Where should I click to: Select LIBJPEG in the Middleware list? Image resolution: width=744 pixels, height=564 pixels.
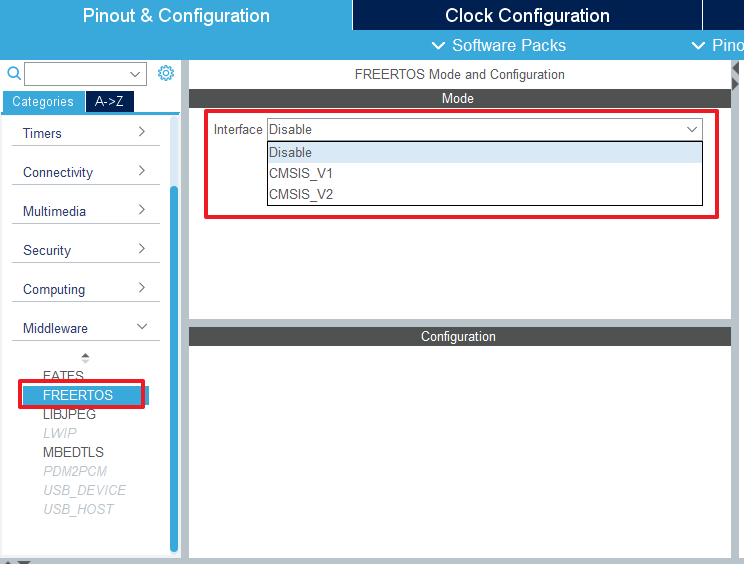[69, 414]
